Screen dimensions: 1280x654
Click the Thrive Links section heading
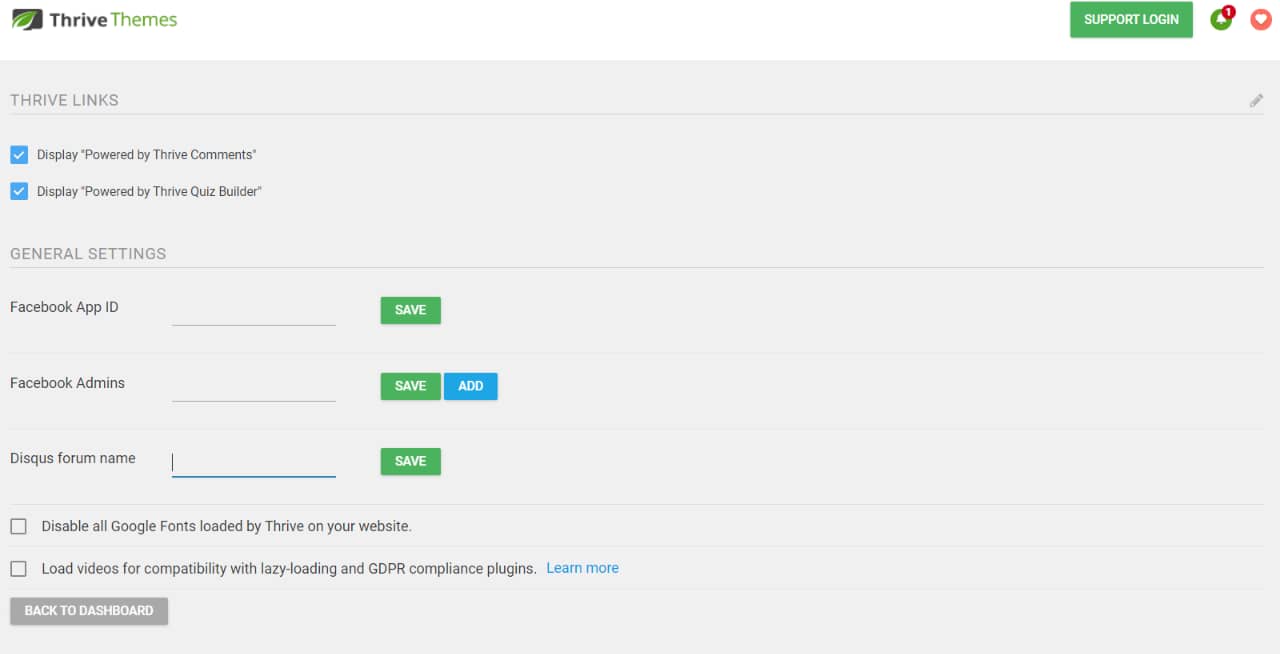click(x=64, y=100)
